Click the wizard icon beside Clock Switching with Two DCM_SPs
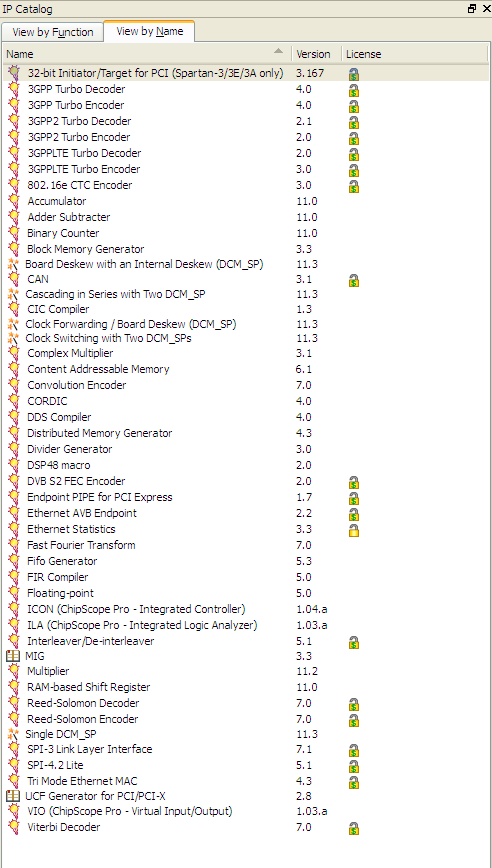 click(13, 338)
